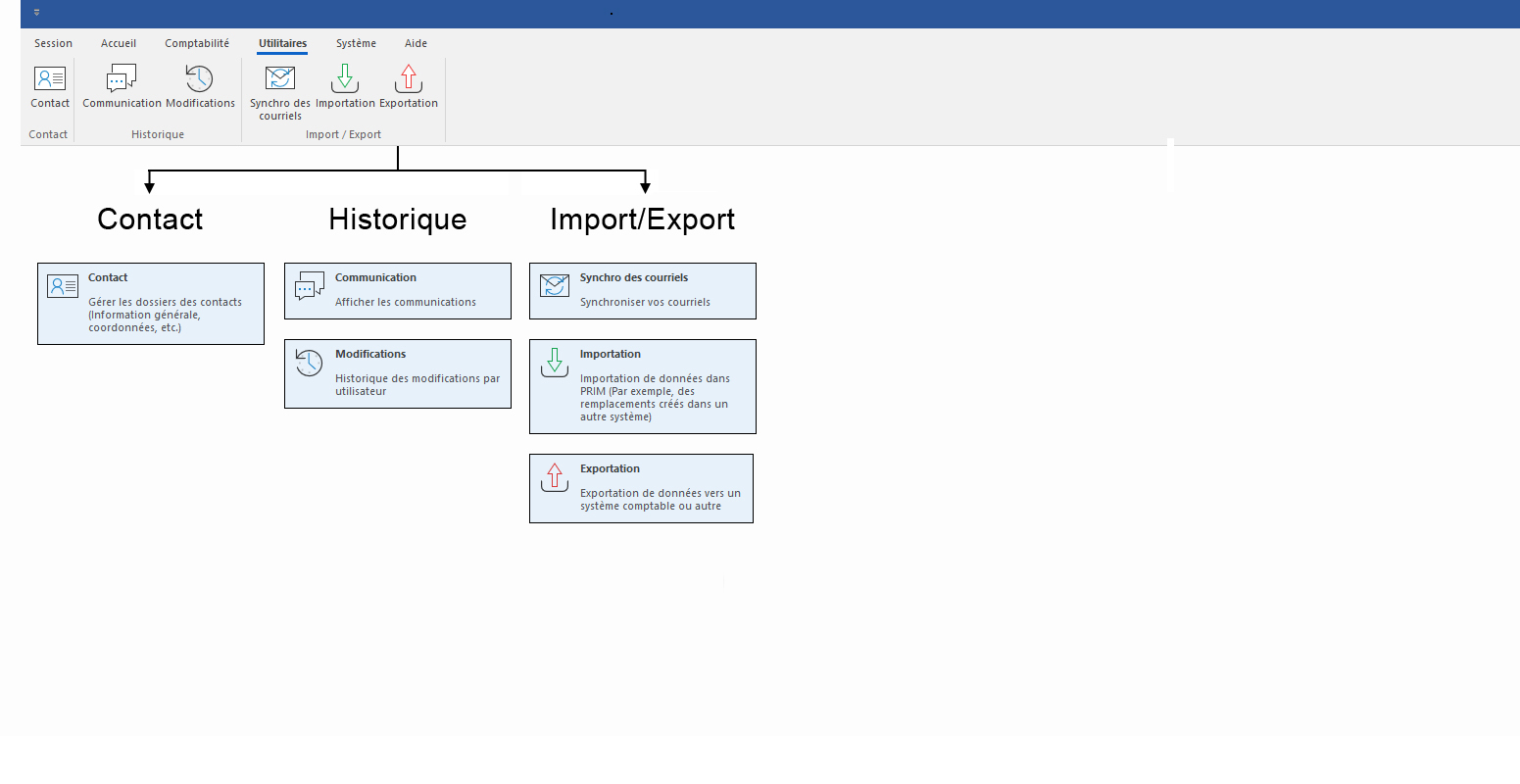Click the 'Synchroniser vos courriels' card
This screenshot has width=1520, height=784.
coord(643,291)
